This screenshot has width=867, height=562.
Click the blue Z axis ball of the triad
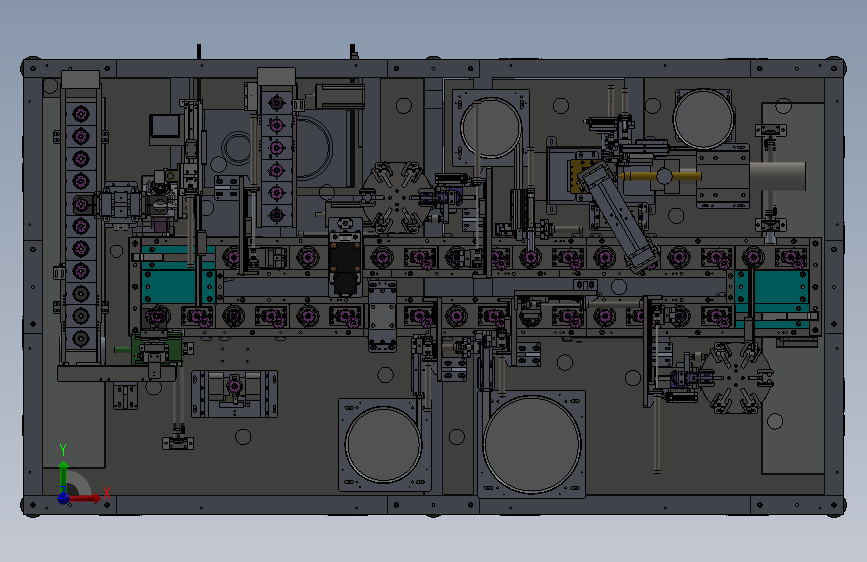(64, 498)
